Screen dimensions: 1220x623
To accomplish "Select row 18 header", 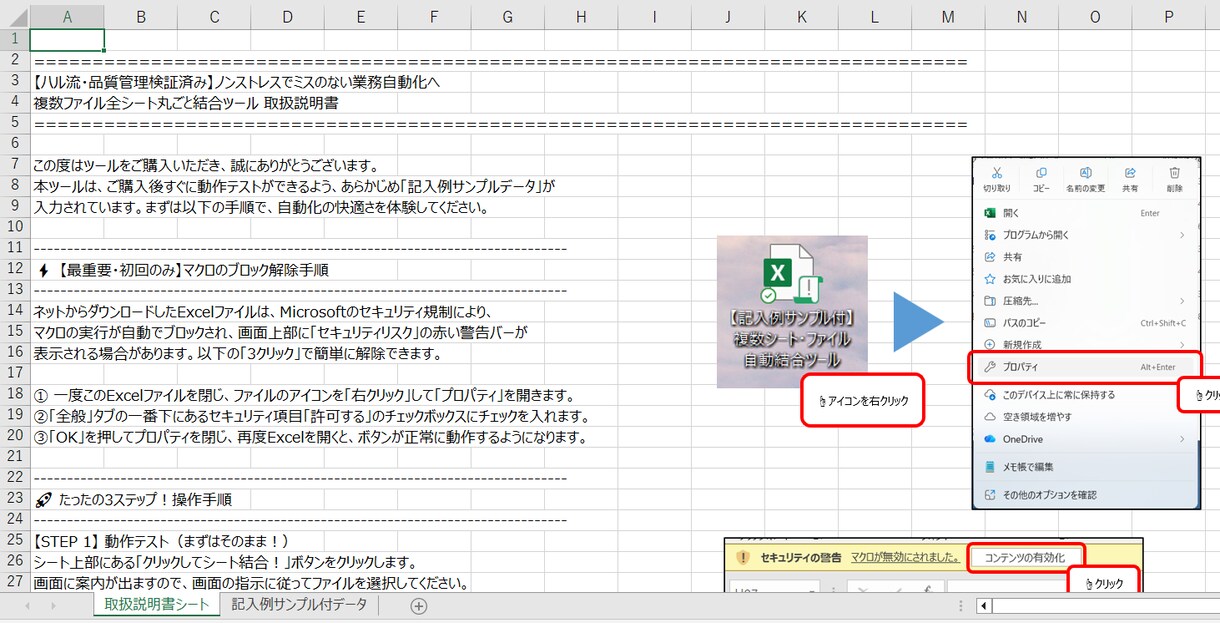I will 15,394.
